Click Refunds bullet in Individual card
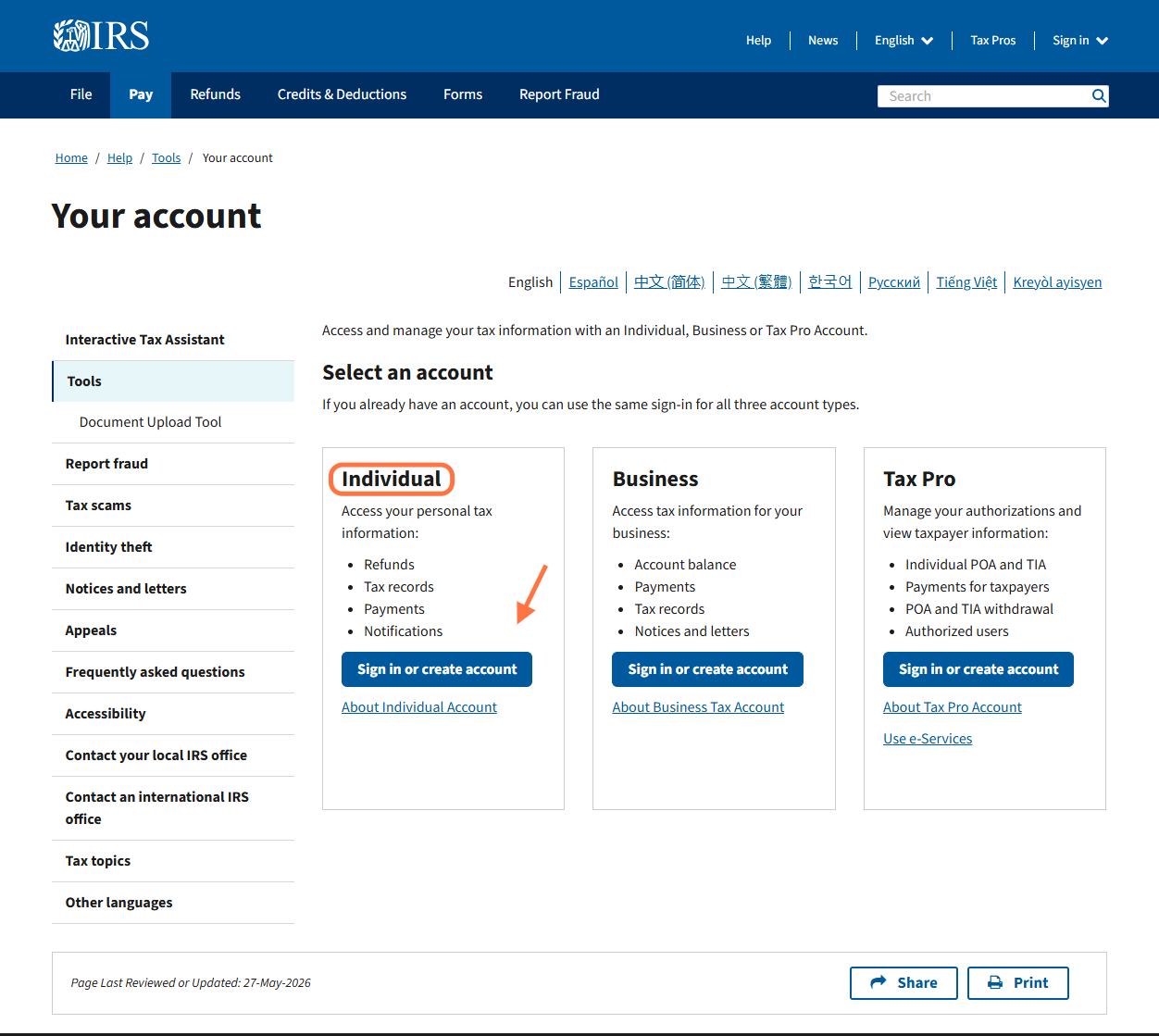Screen dimensions: 1159x1036 [389, 565]
